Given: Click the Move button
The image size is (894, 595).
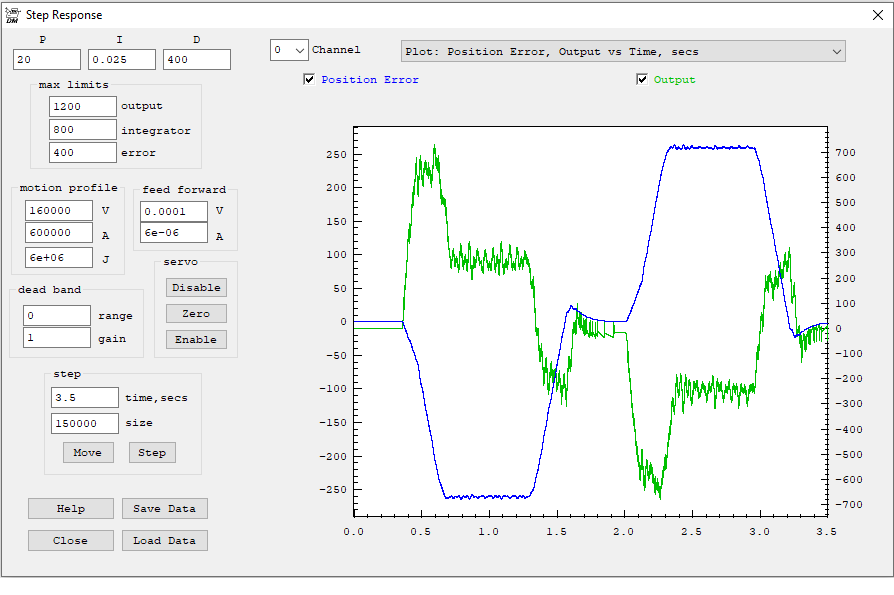Looking at the screenshot, I should point(88,453).
